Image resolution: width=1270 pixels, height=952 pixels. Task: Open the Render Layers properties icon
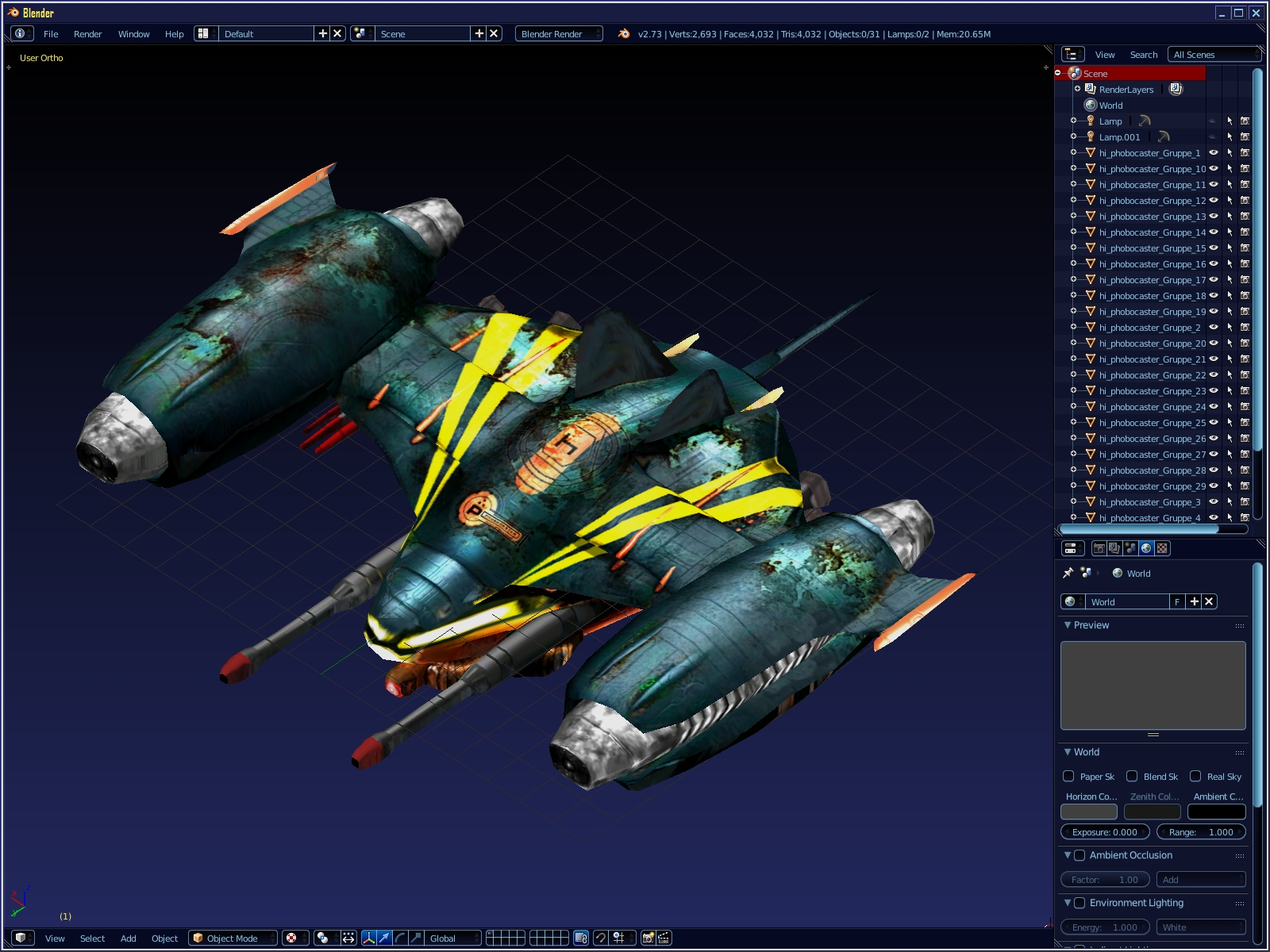pyautogui.click(x=1114, y=548)
